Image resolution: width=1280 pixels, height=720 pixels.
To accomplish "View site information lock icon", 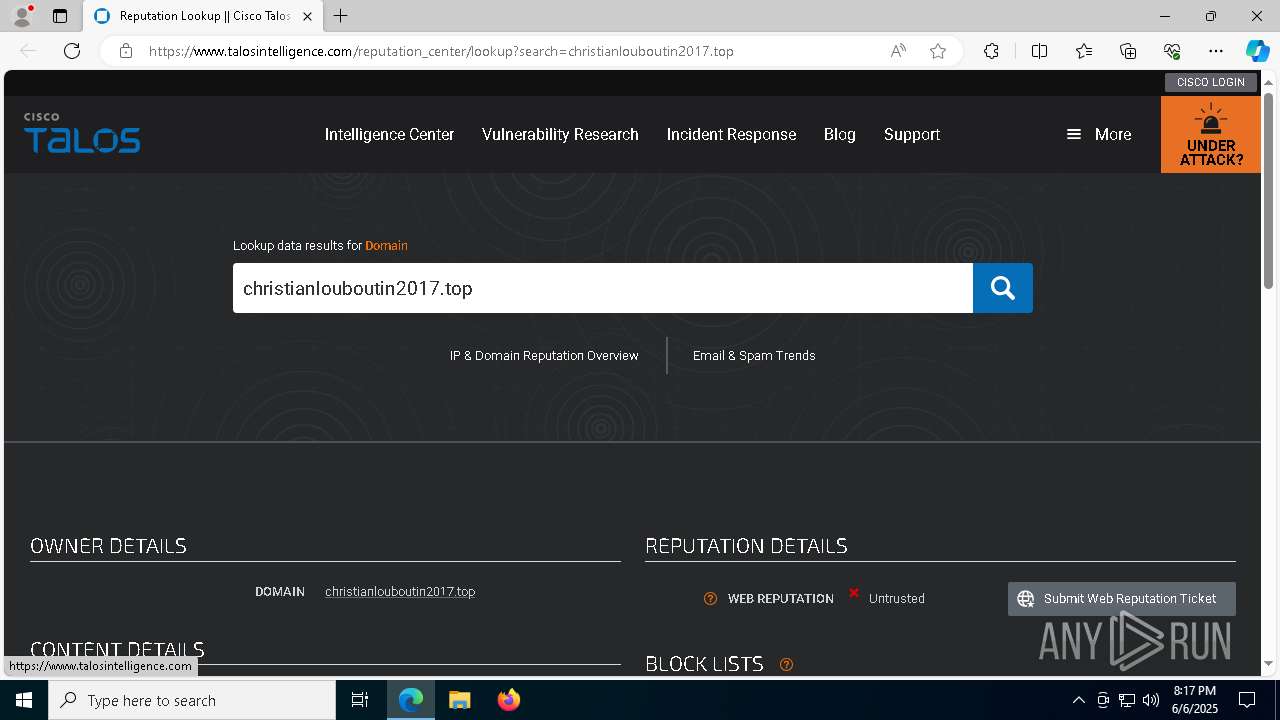I will pos(125,51).
